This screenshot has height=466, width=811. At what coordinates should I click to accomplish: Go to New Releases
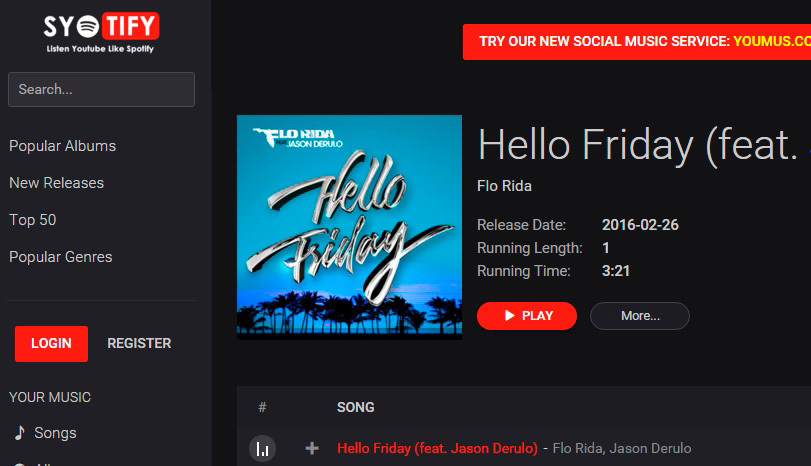click(x=57, y=183)
